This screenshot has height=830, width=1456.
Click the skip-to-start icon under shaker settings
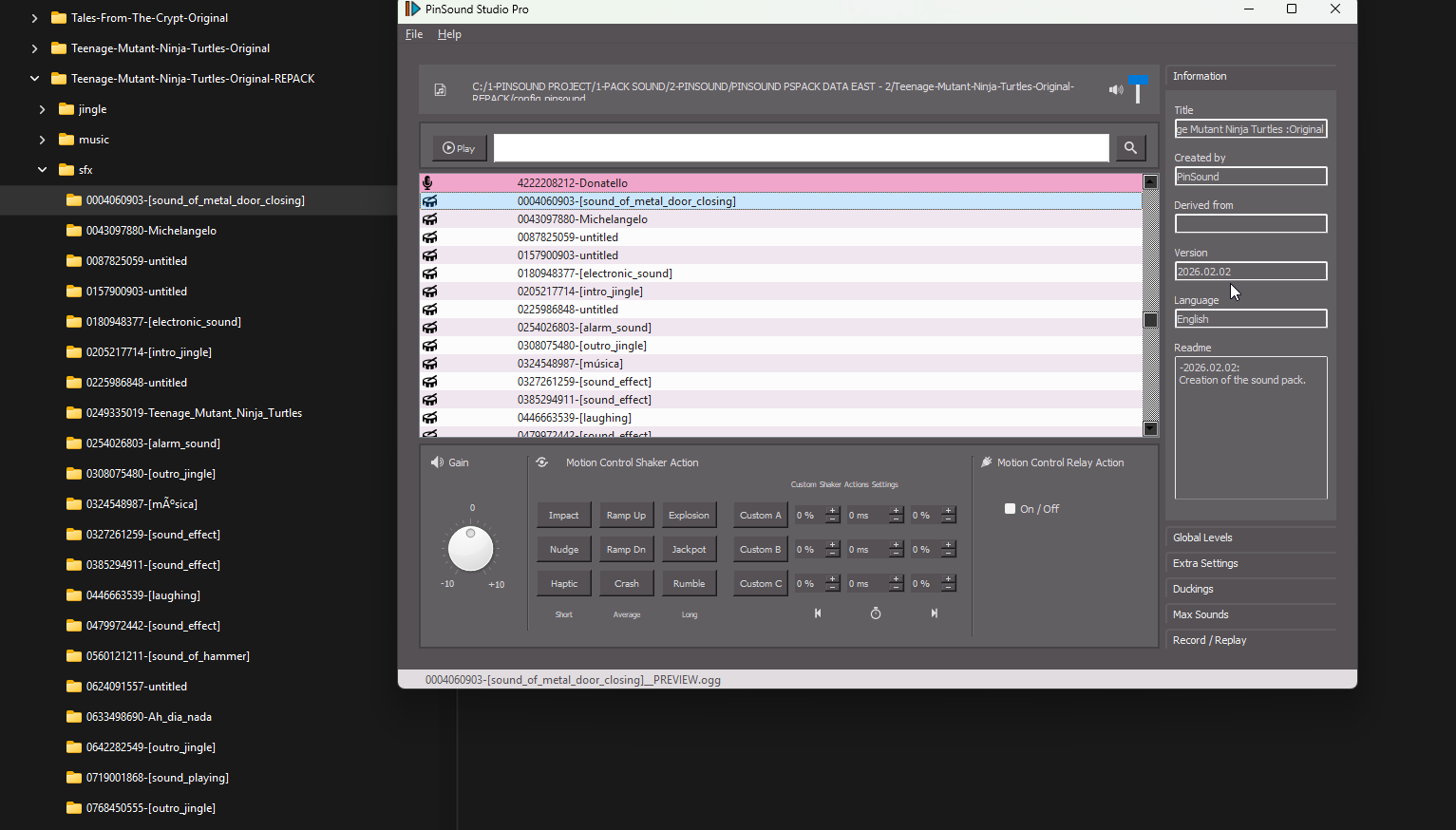pos(818,613)
